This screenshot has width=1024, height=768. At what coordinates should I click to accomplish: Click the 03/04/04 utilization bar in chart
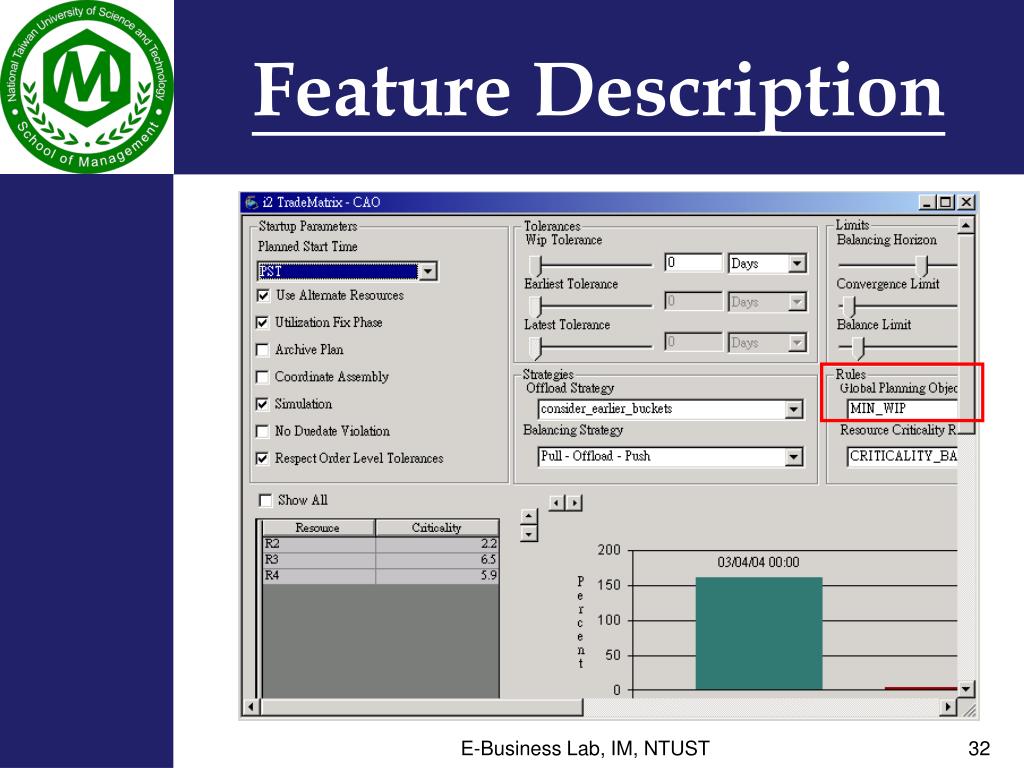758,633
